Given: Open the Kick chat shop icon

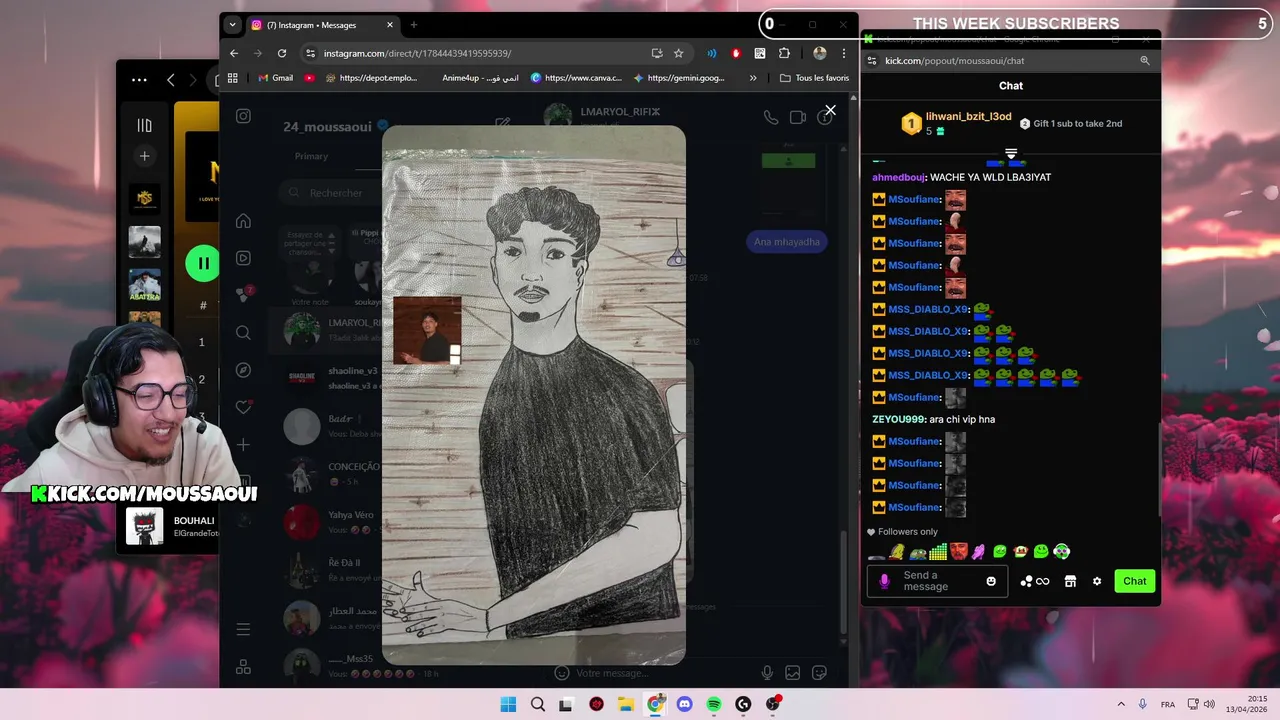Looking at the screenshot, I should click(1070, 581).
